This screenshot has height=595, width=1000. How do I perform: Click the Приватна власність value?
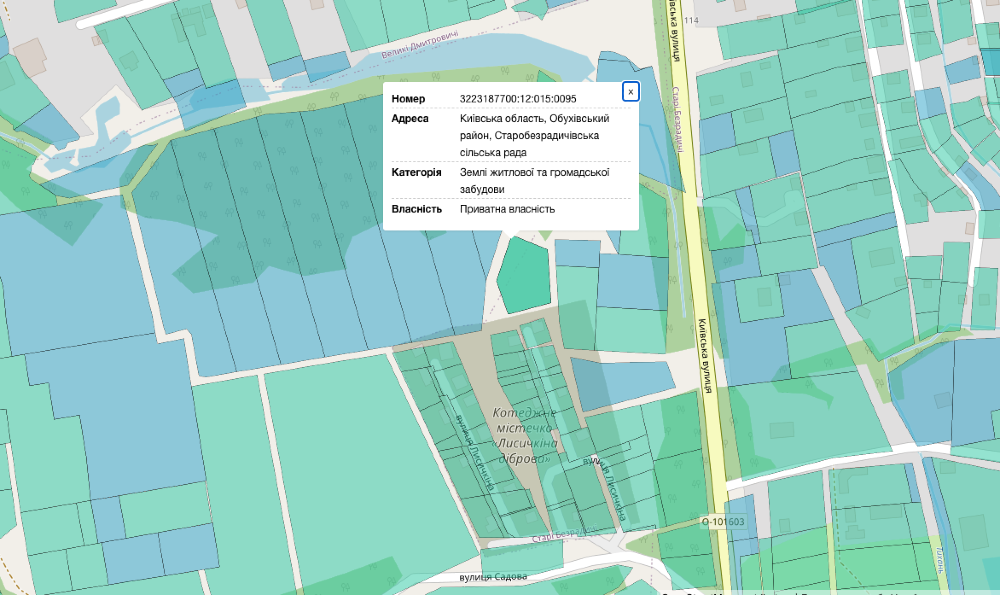pyautogui.click(x=507, y=209)
